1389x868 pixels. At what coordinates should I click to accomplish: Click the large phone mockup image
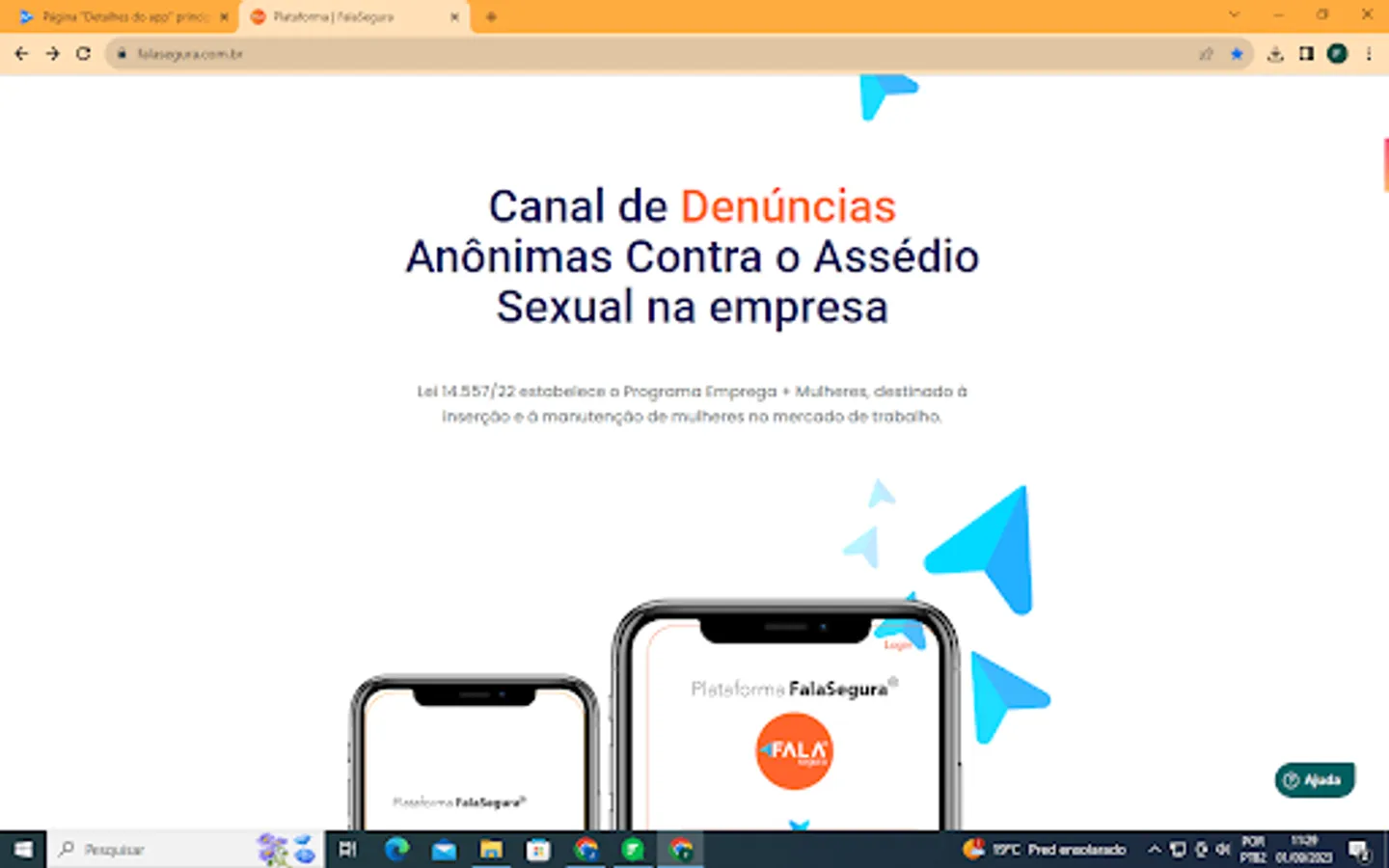tap(786, 714)
